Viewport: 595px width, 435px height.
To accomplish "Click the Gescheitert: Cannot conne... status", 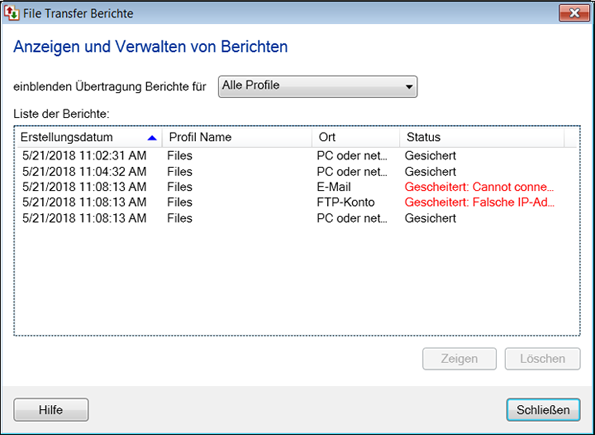I will pyautogui.click(x=479, y=187).
